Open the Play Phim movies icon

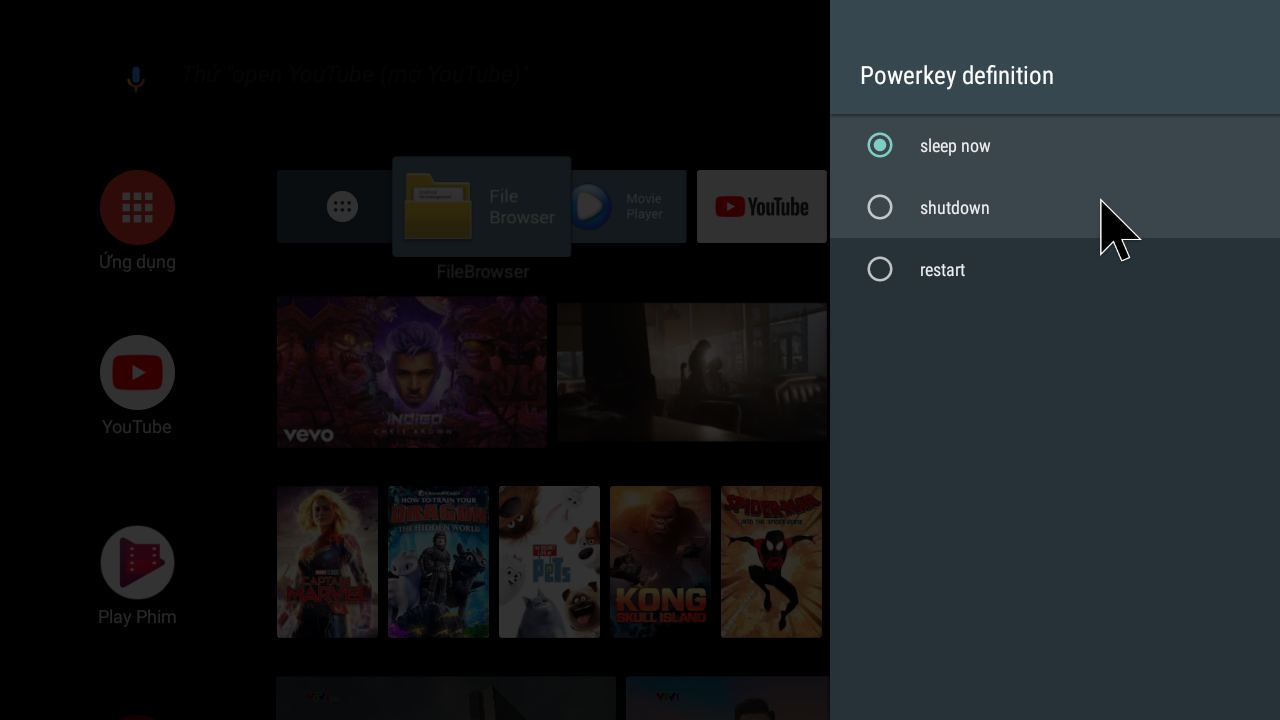137,562
